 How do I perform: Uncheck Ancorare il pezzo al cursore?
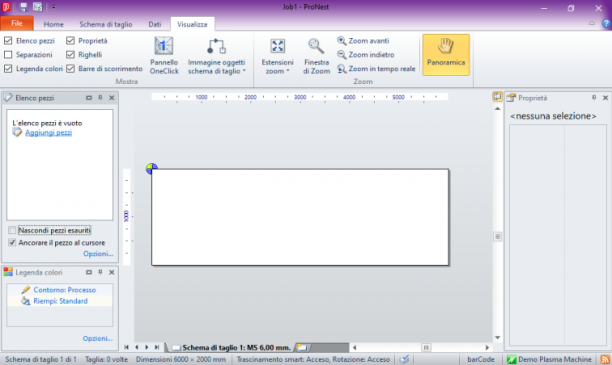pyautogui.click(x=12, y=243)
